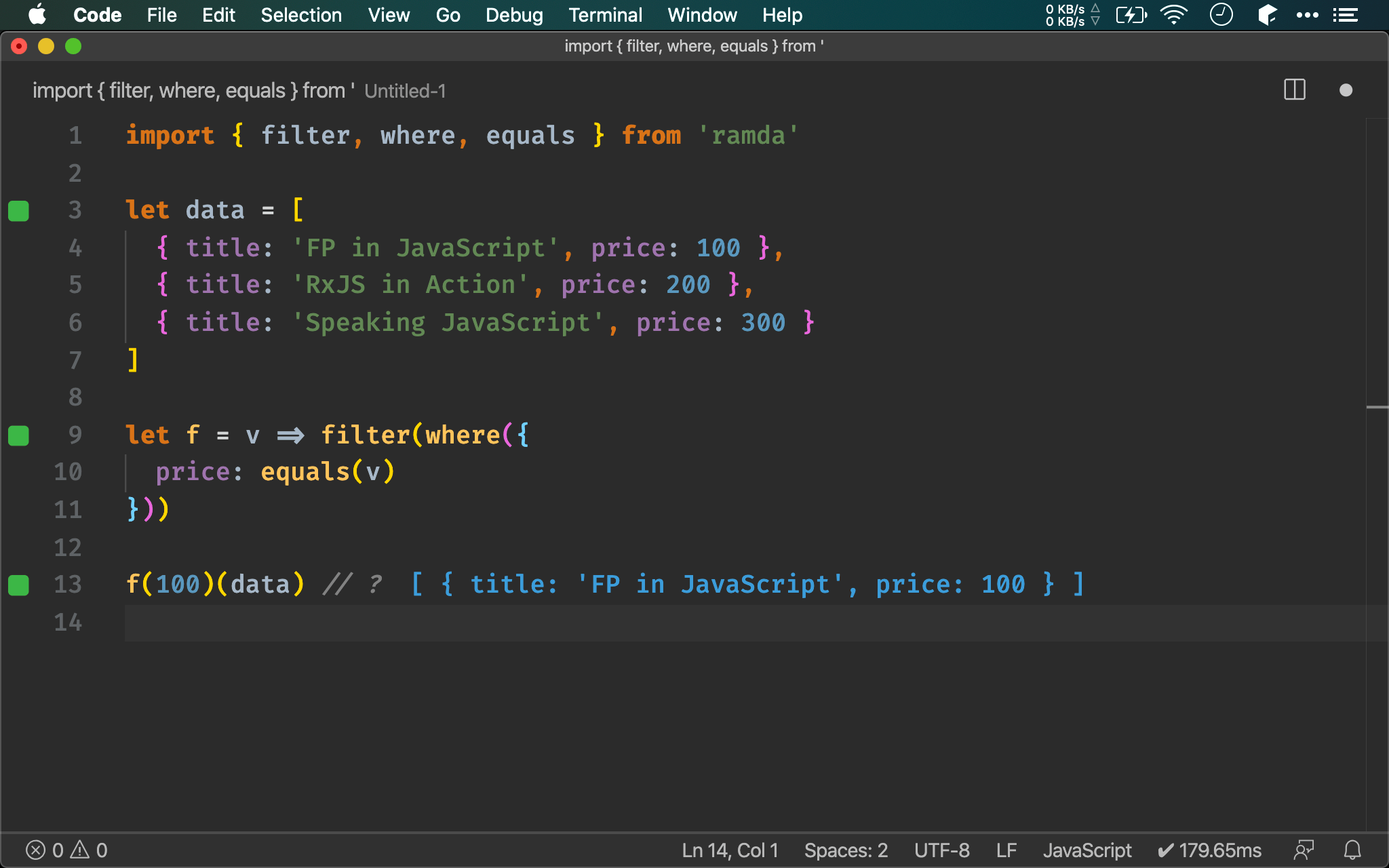This screenshot has width=1389, height=868.
Task: Click Spaces: 2 indentation setting
Action: pos(846,850)
